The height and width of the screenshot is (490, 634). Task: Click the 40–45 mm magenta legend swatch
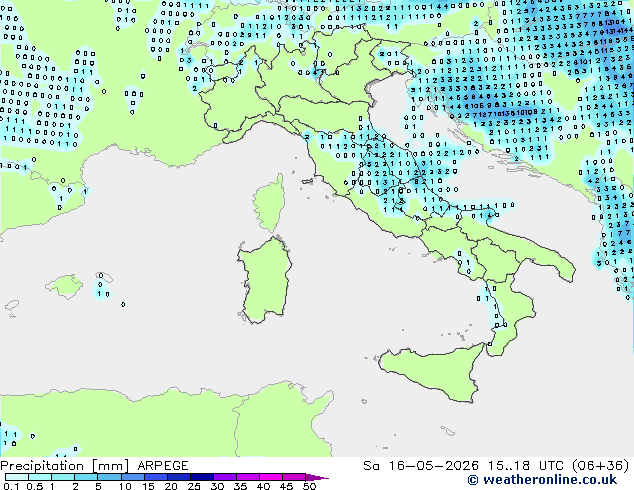pyautogui.click(x=271, y=477)
